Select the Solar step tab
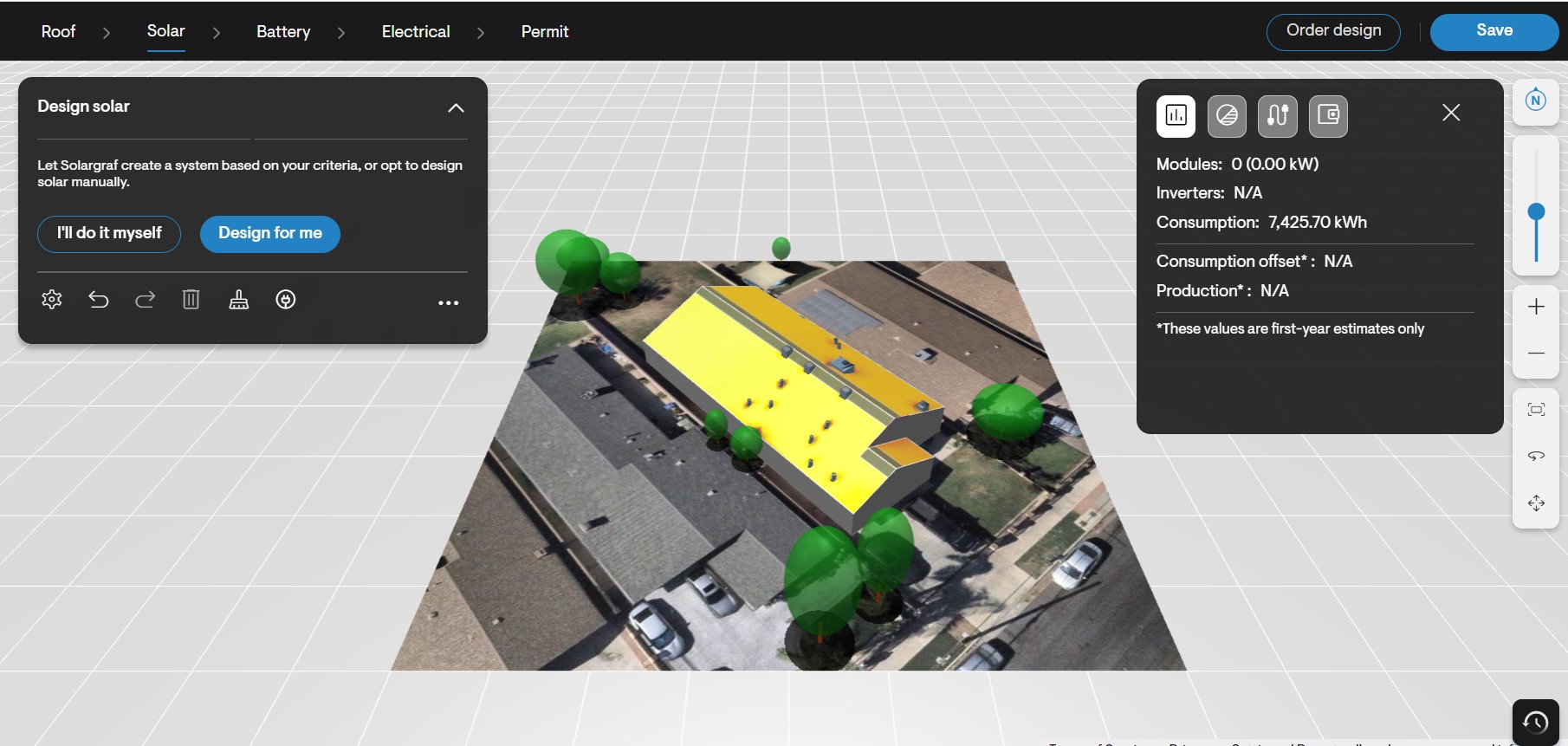Image resolution: width=1568 pixels, height=746 pixels. [166, 31]
